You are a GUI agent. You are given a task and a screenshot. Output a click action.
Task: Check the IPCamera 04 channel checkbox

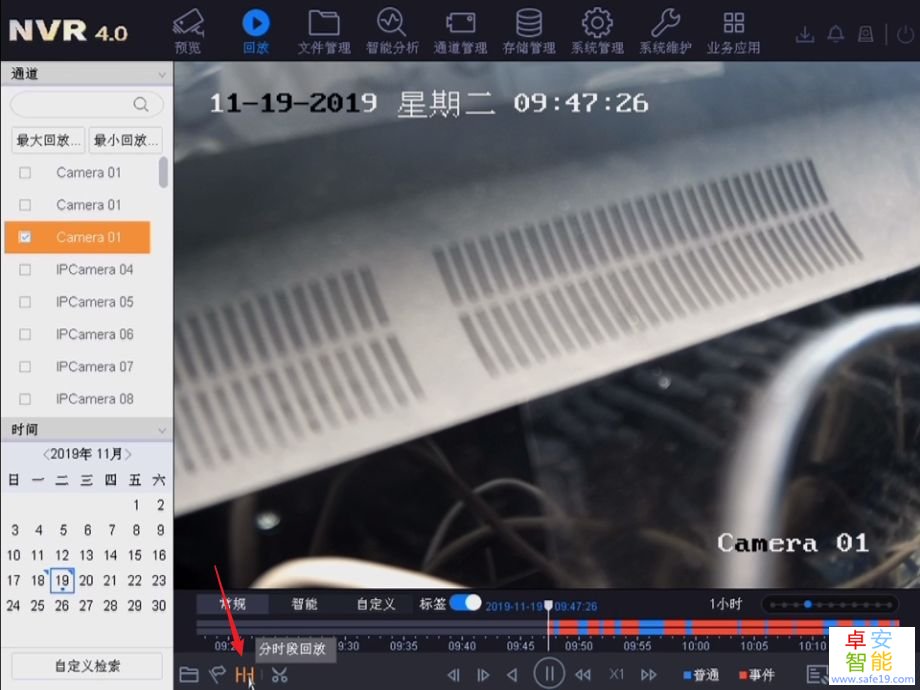[x=23, y=269]
